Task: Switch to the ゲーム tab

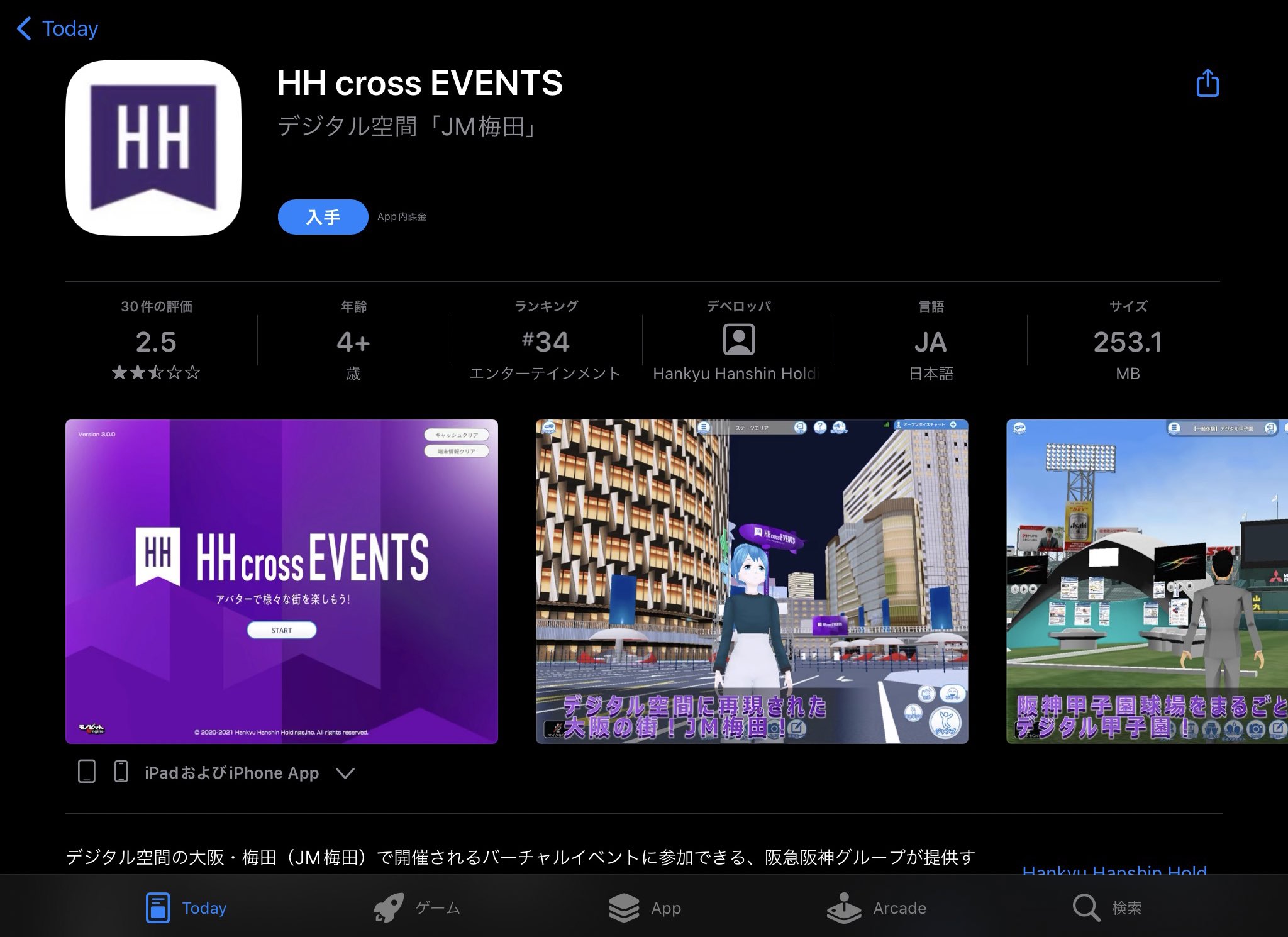Action: [438, 908]
